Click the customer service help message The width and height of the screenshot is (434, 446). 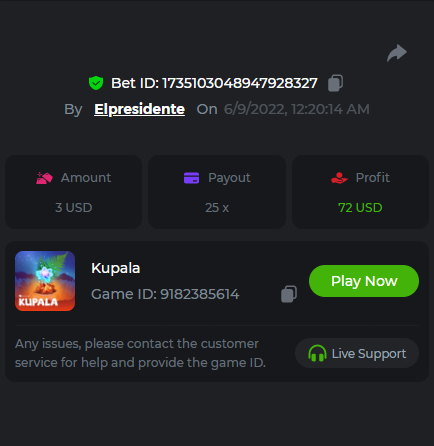tap(140, 353)
